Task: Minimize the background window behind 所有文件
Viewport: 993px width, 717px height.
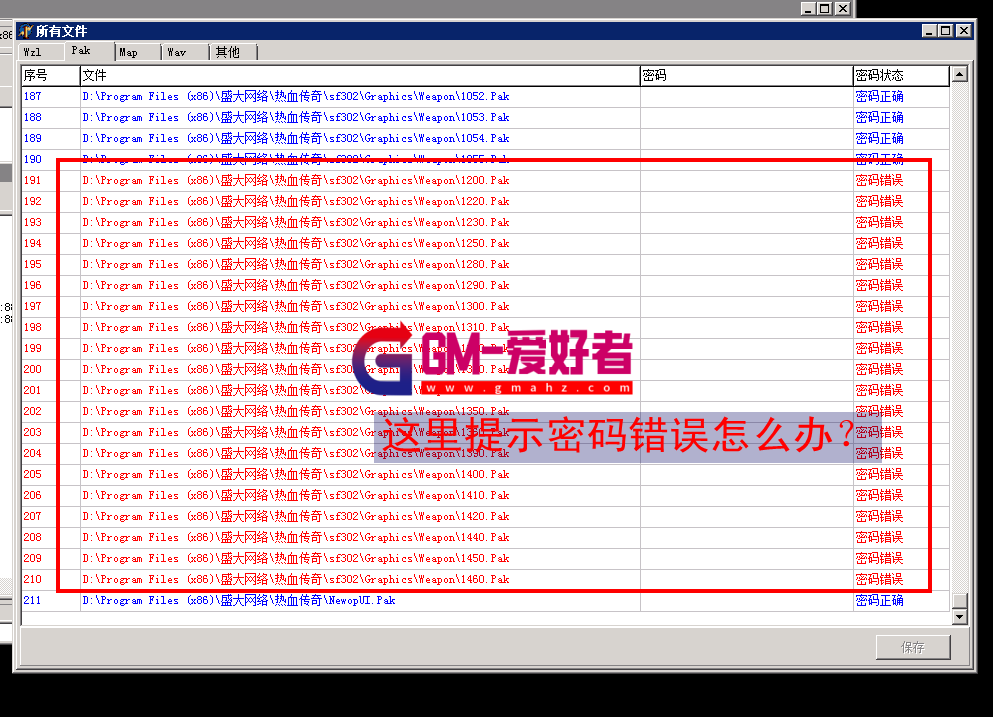Action: [x=808, y=8]
